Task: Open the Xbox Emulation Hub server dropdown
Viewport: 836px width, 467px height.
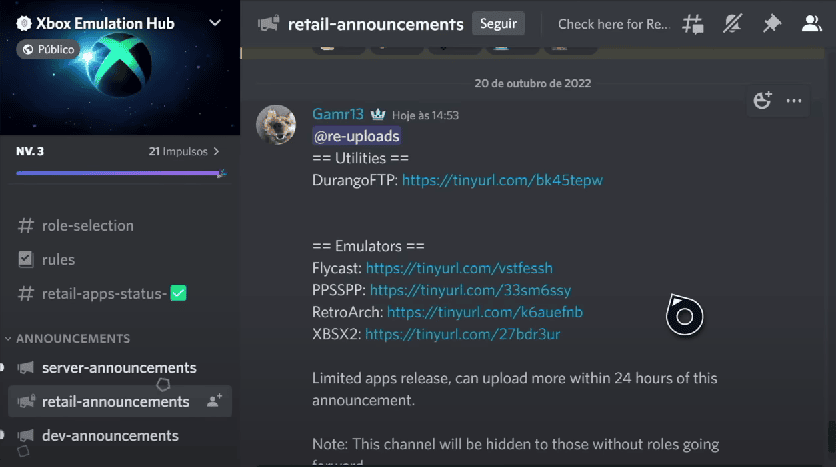Action: [214, 22]
